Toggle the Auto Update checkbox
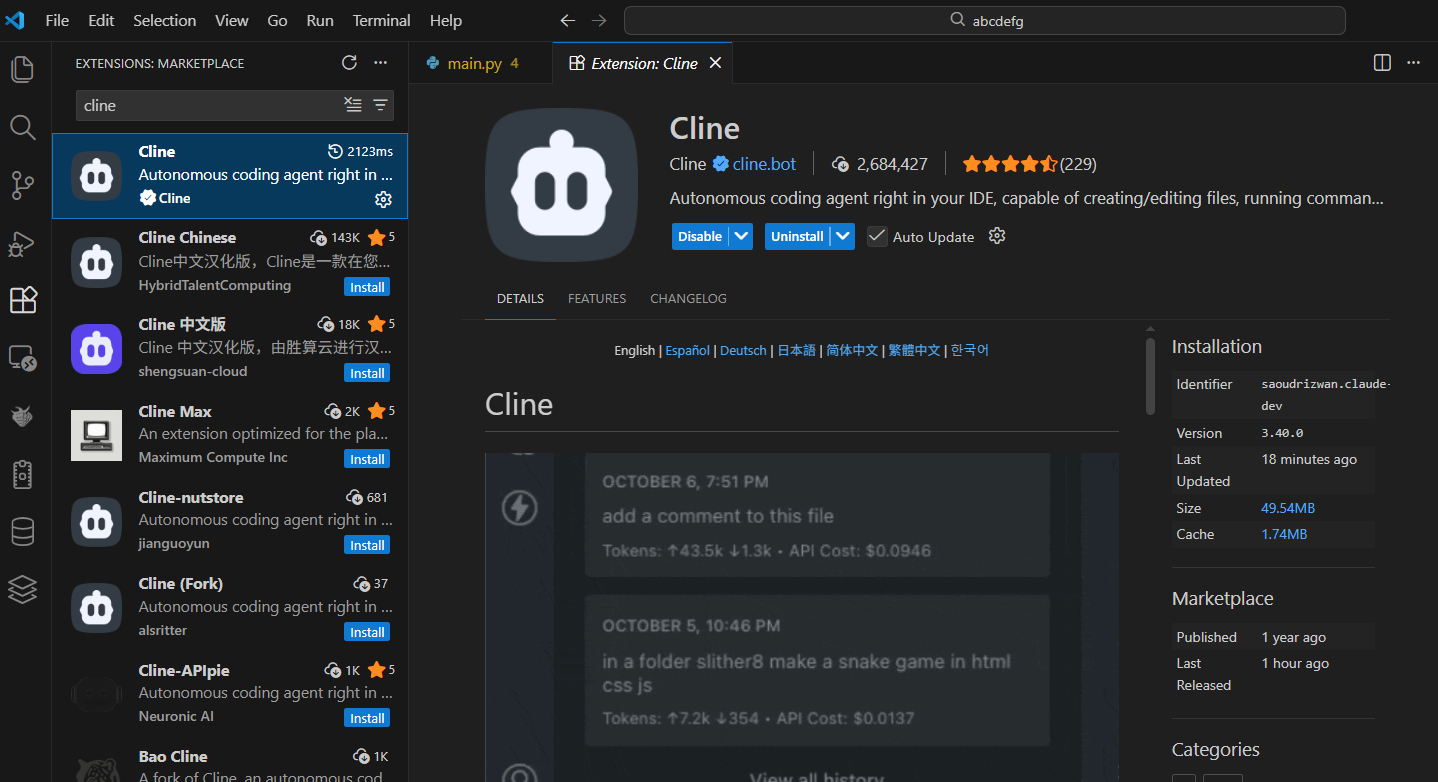 [877, 236]
